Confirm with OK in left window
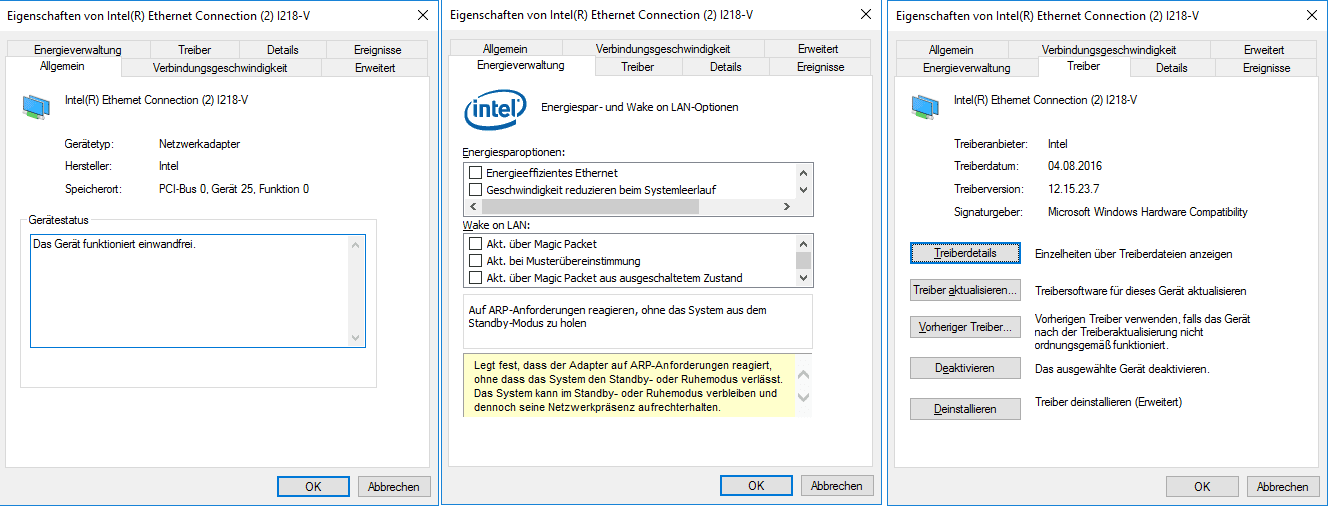Screen dimensions: 1328x506 313,487
